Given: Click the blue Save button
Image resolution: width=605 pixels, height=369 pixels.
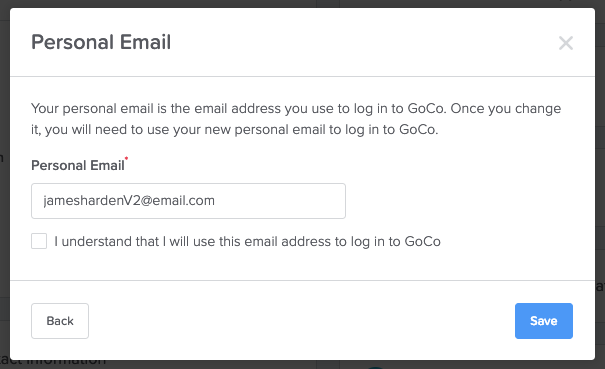Looking at the screenshot, I should click(x=544, y=321).
